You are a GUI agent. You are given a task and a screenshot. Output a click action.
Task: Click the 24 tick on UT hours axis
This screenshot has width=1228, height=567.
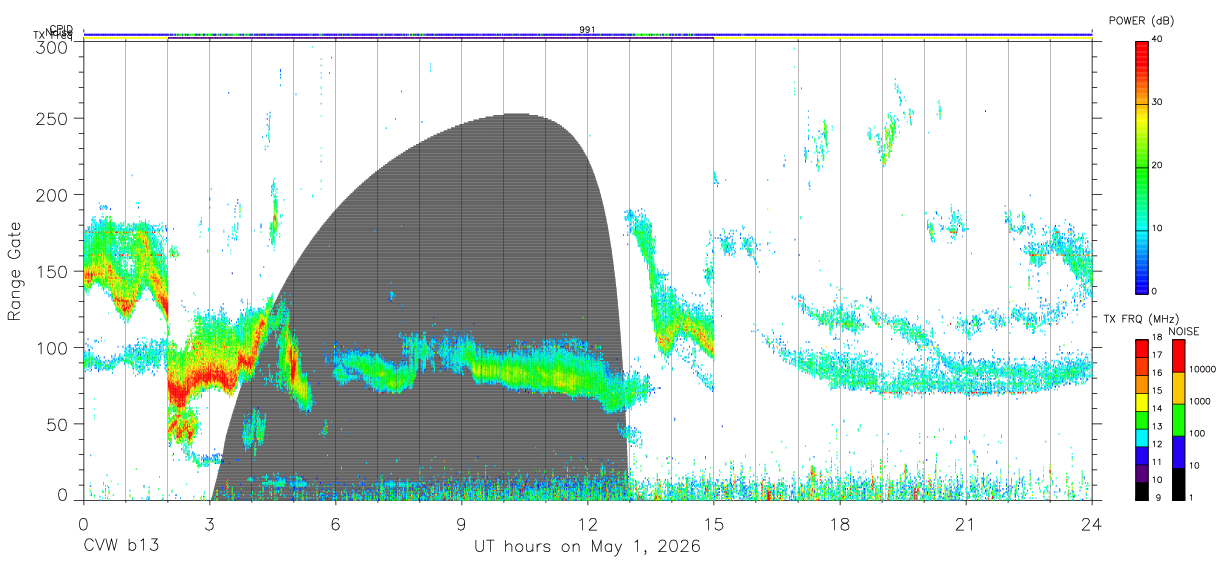point(1092,524)
